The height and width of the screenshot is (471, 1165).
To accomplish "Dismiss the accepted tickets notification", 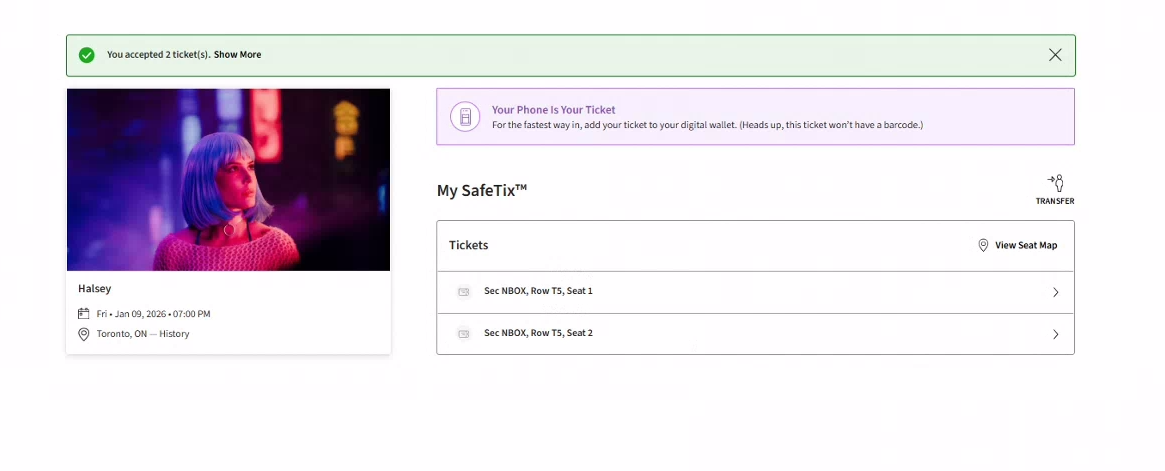I will pos(1055,55).
